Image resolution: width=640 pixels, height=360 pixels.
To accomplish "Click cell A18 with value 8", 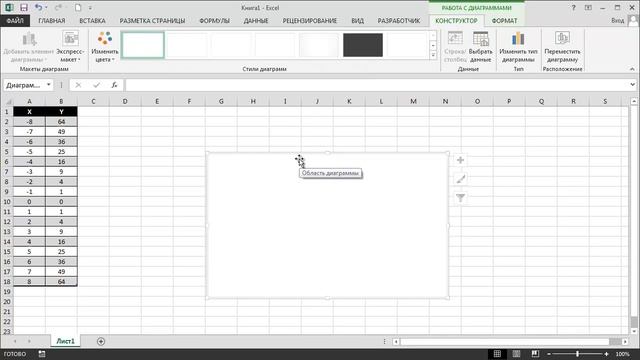I will [29, 282].
